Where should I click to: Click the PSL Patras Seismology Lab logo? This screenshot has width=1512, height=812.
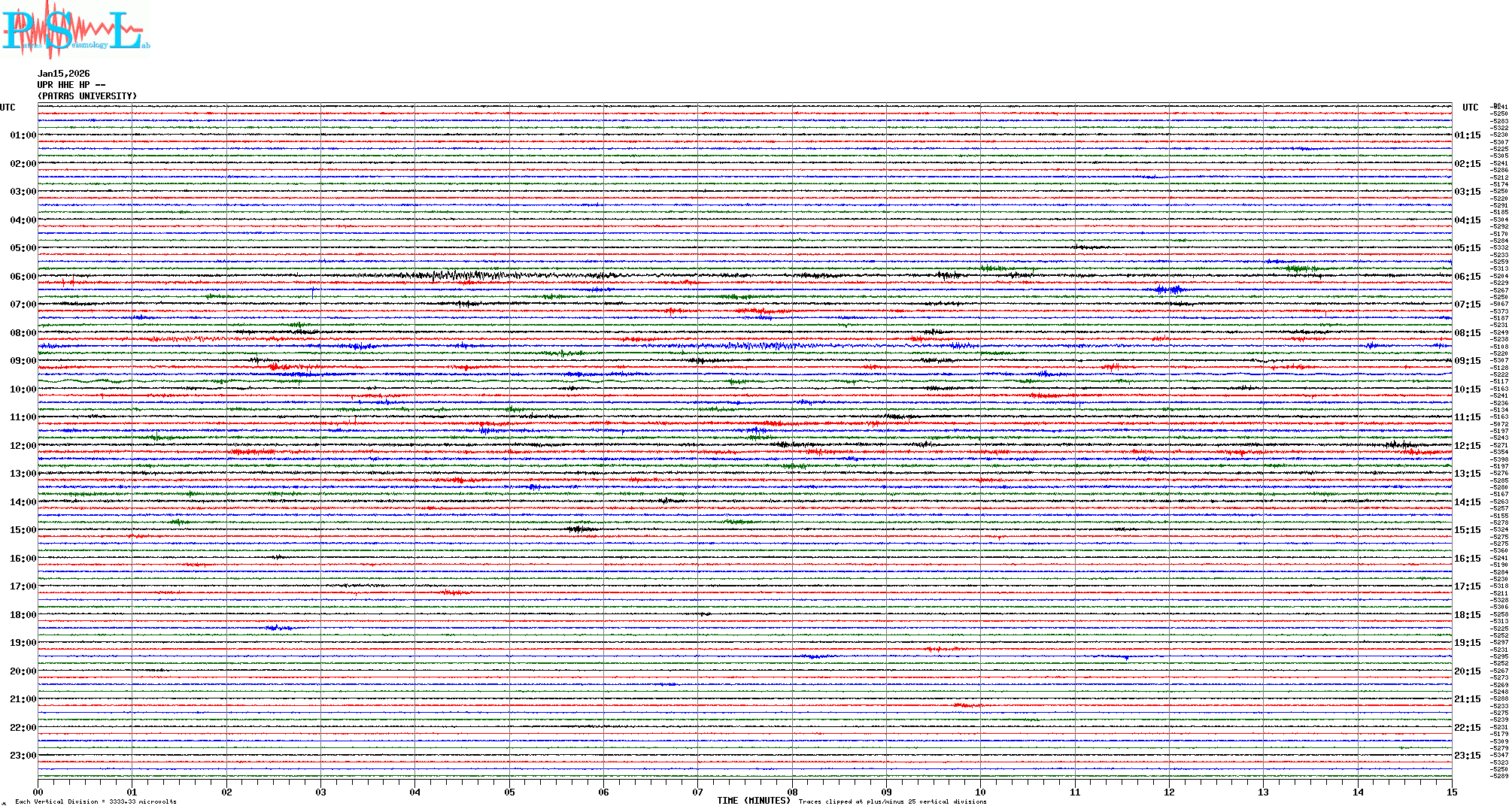click(x=75, y=30)
